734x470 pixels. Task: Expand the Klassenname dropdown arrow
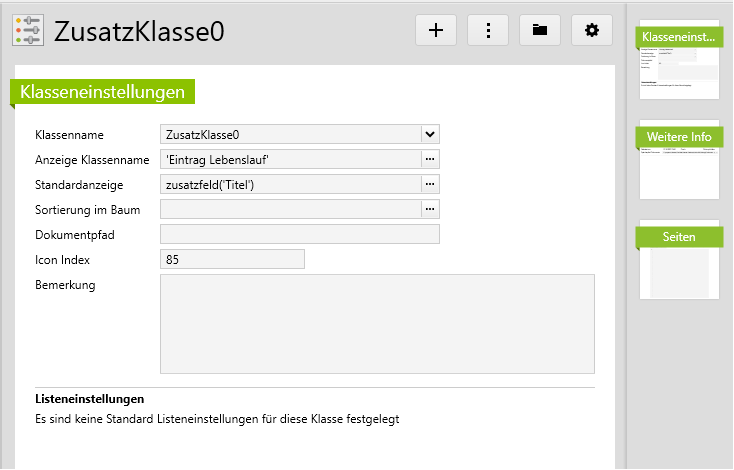[430, 134]
